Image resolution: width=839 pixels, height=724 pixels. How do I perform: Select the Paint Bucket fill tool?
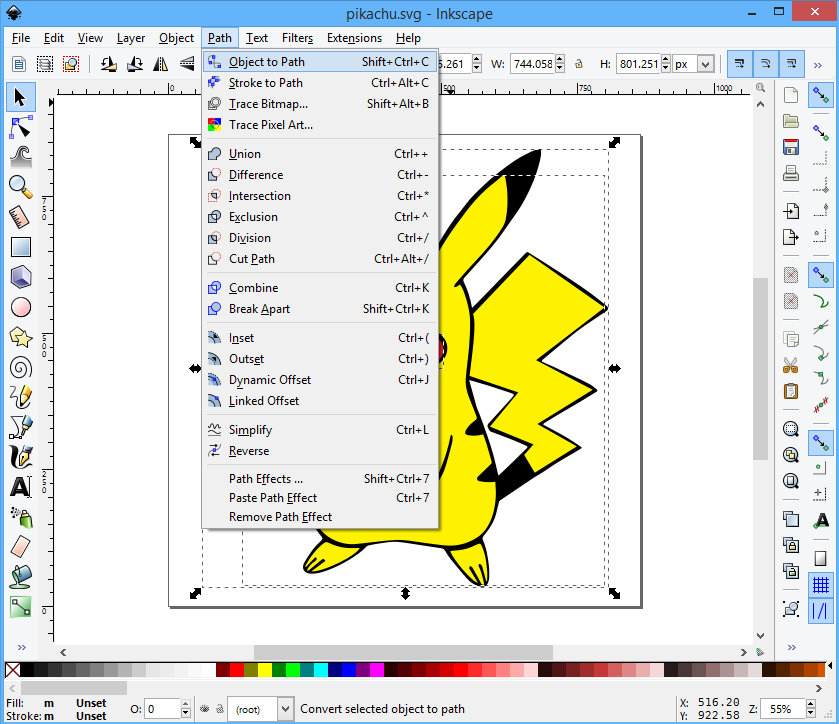pos(20,577)
